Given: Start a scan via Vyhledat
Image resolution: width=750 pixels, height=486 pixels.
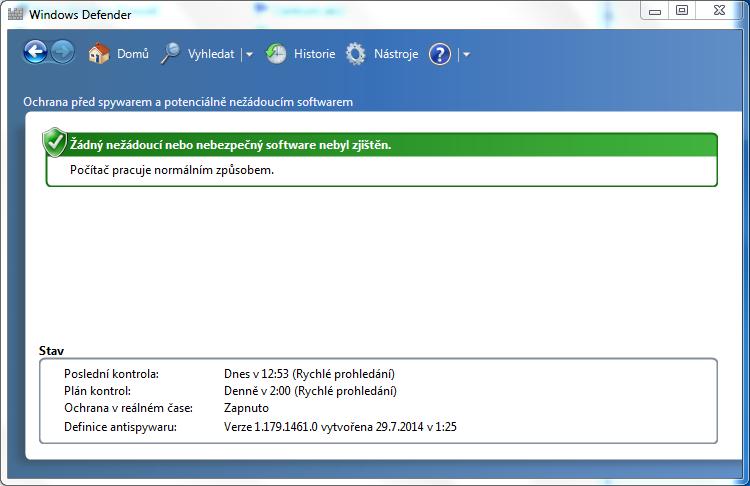Looking at the screenshot, I should pos(211,54).
